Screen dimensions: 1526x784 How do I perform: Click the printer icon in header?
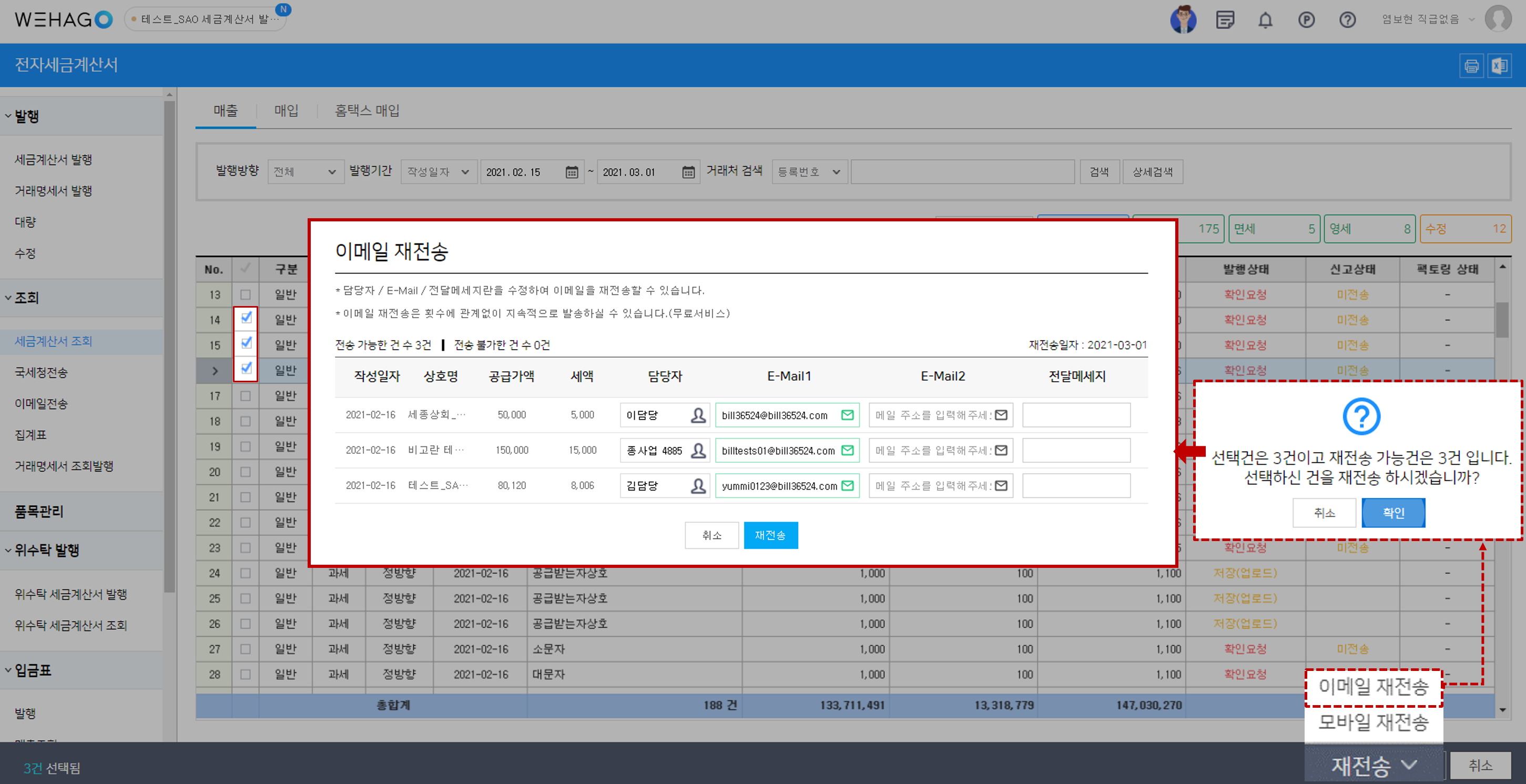tap(1471, 66)
